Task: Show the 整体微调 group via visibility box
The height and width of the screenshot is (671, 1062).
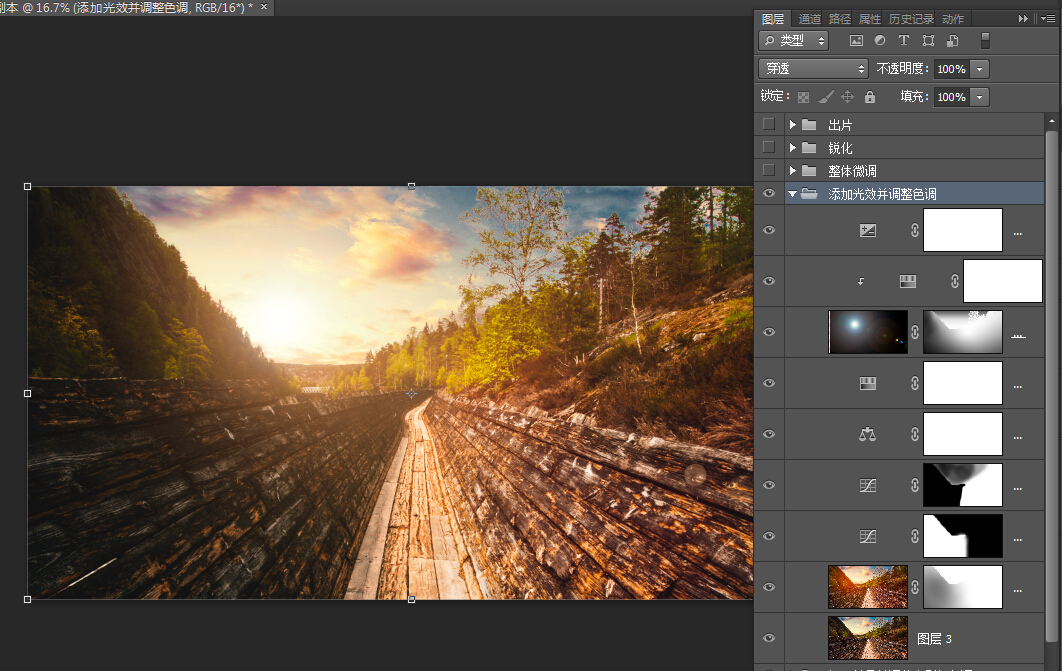Action: point(769,171)
